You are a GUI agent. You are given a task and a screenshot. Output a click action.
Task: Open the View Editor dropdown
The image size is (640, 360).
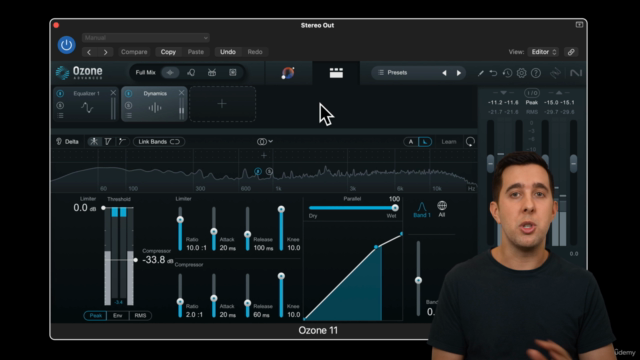coord(544,52)
